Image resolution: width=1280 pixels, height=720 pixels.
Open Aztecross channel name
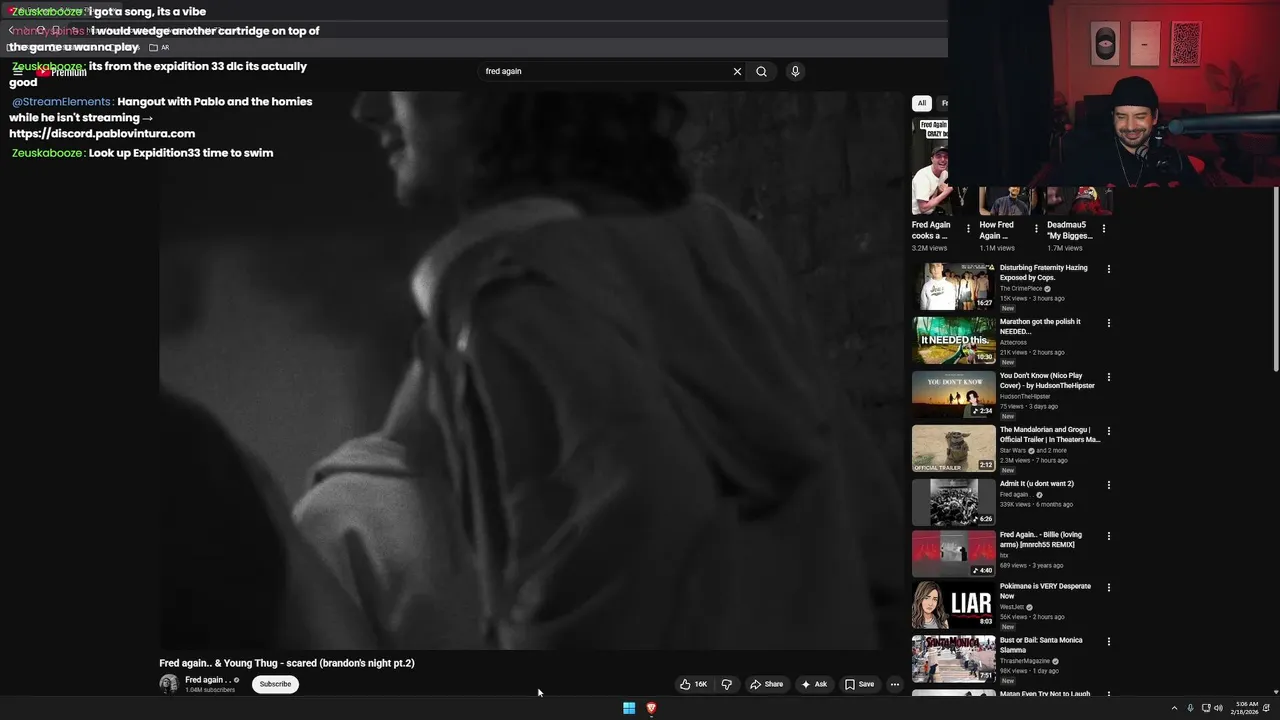coord(1013,343)
